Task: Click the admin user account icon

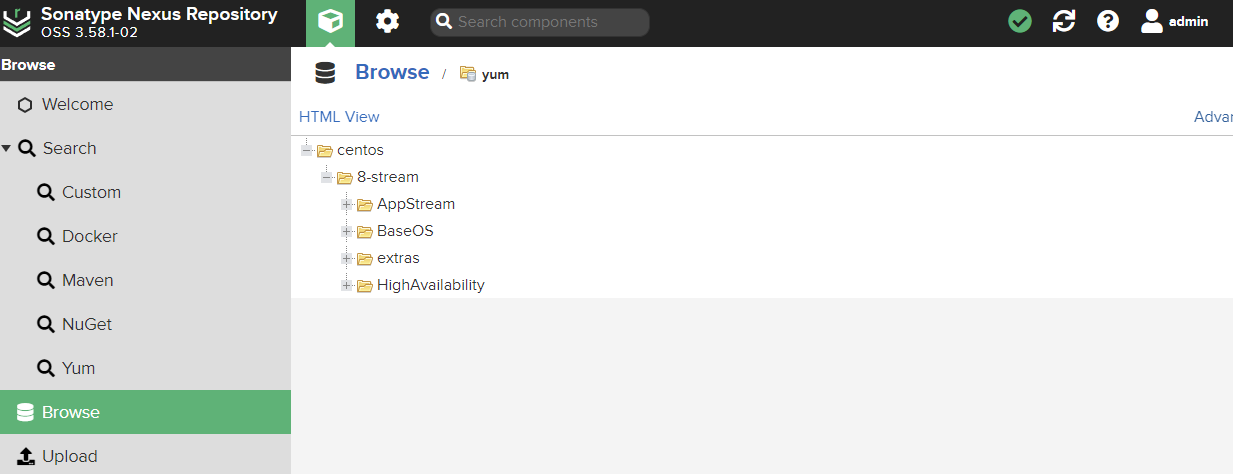Action: [1153, 21]
